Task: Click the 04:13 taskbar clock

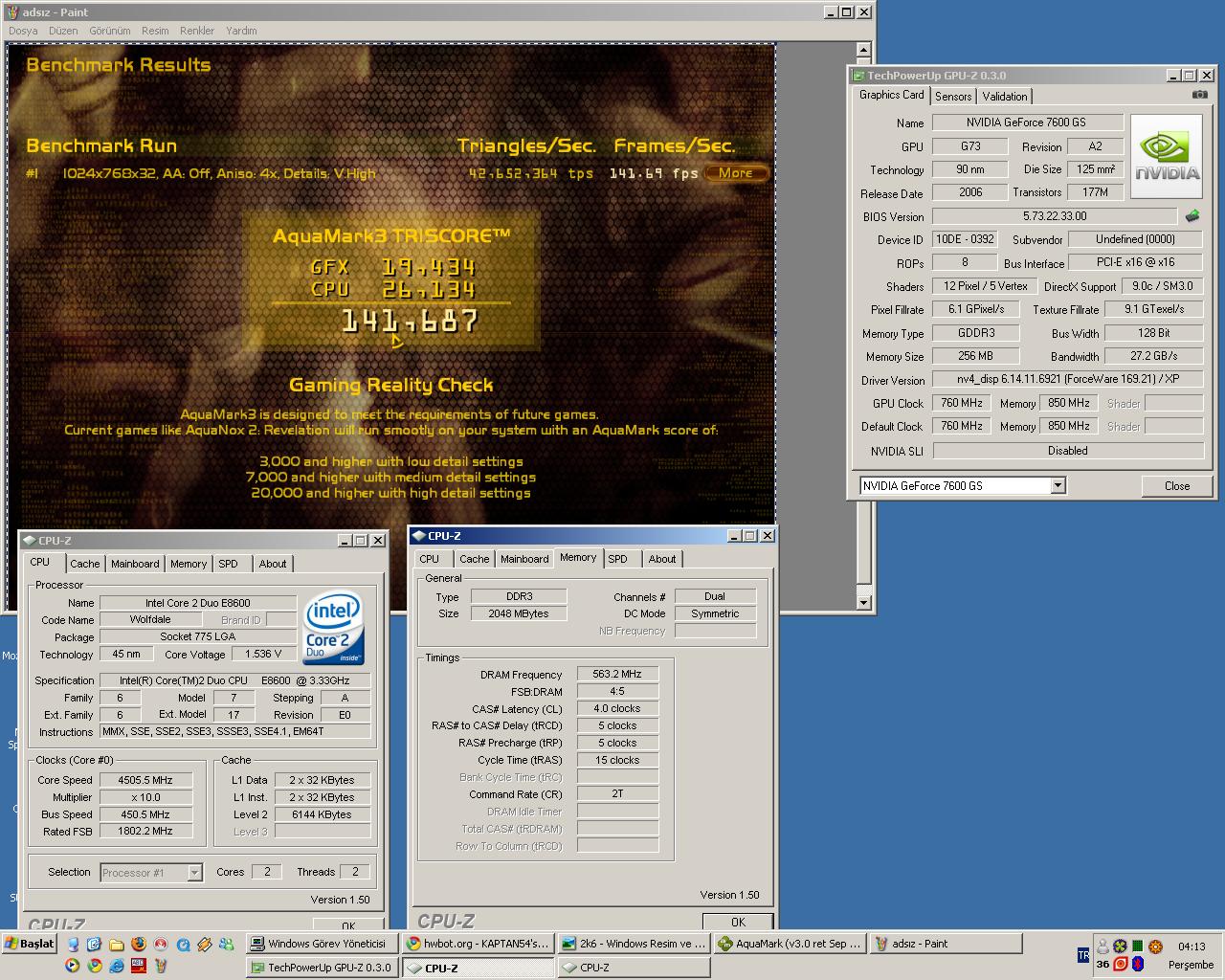Action: click(x=1192, y=947)
